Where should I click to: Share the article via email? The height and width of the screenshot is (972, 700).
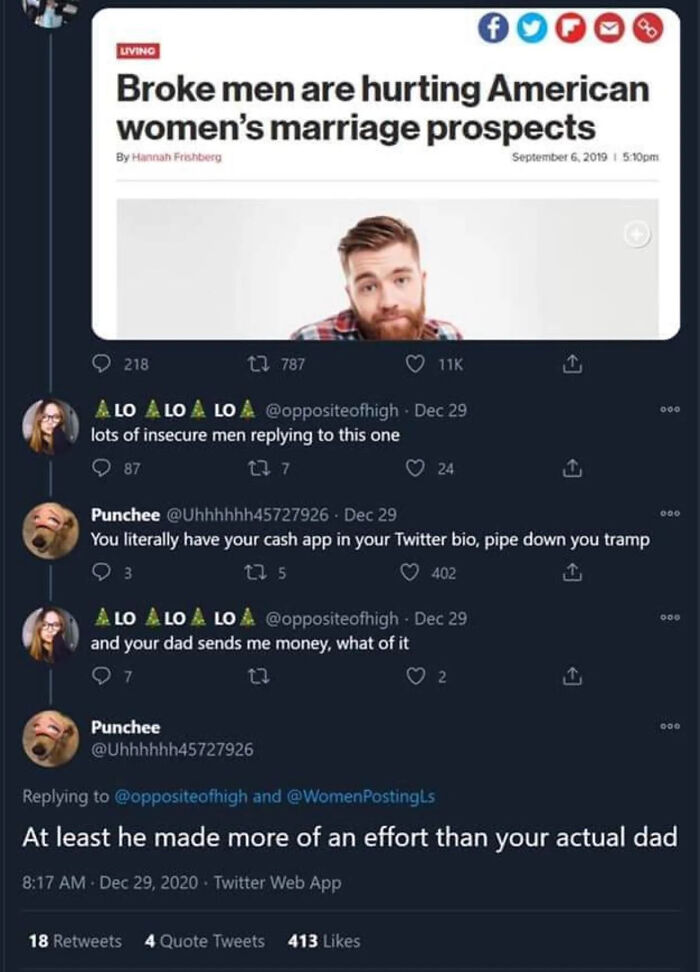tap(608, 27)
